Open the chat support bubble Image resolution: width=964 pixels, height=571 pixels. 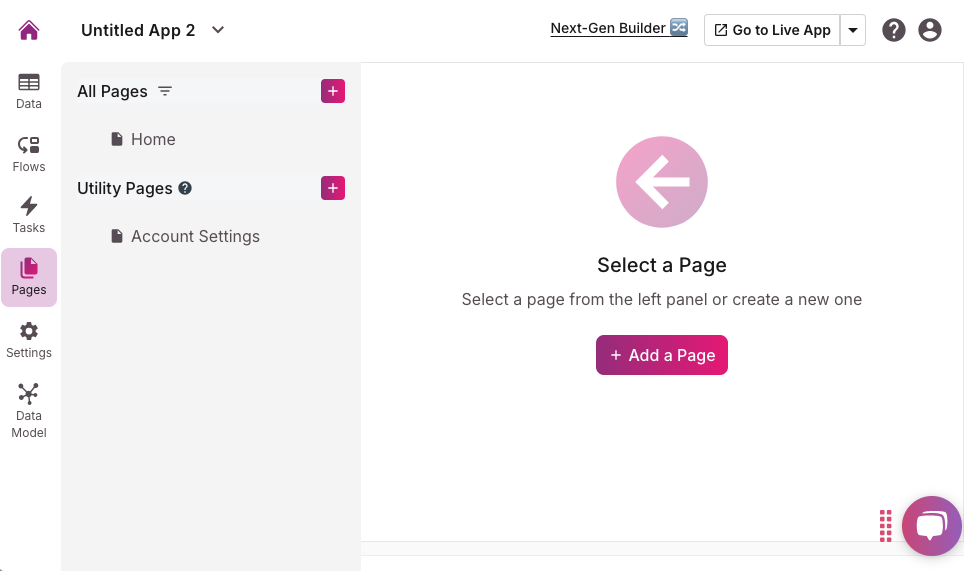tap(931, 525)
